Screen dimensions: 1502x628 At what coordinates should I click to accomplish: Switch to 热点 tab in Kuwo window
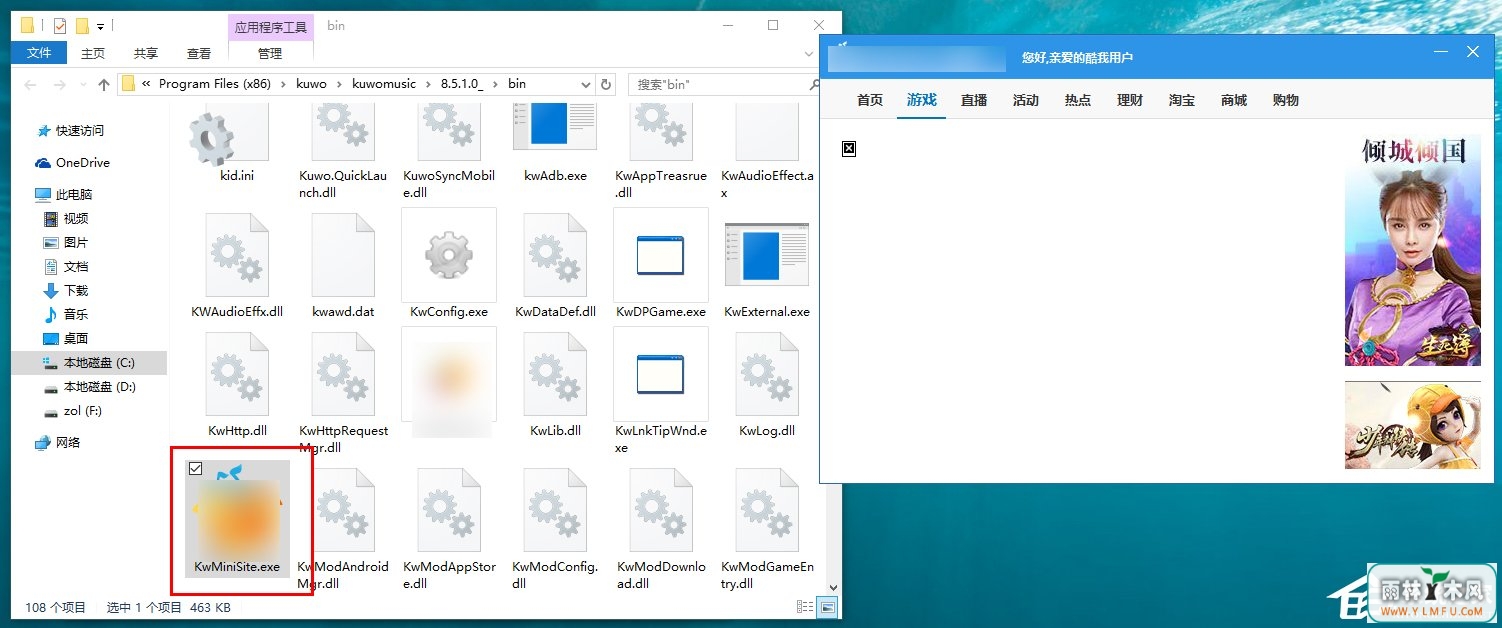1078,100
